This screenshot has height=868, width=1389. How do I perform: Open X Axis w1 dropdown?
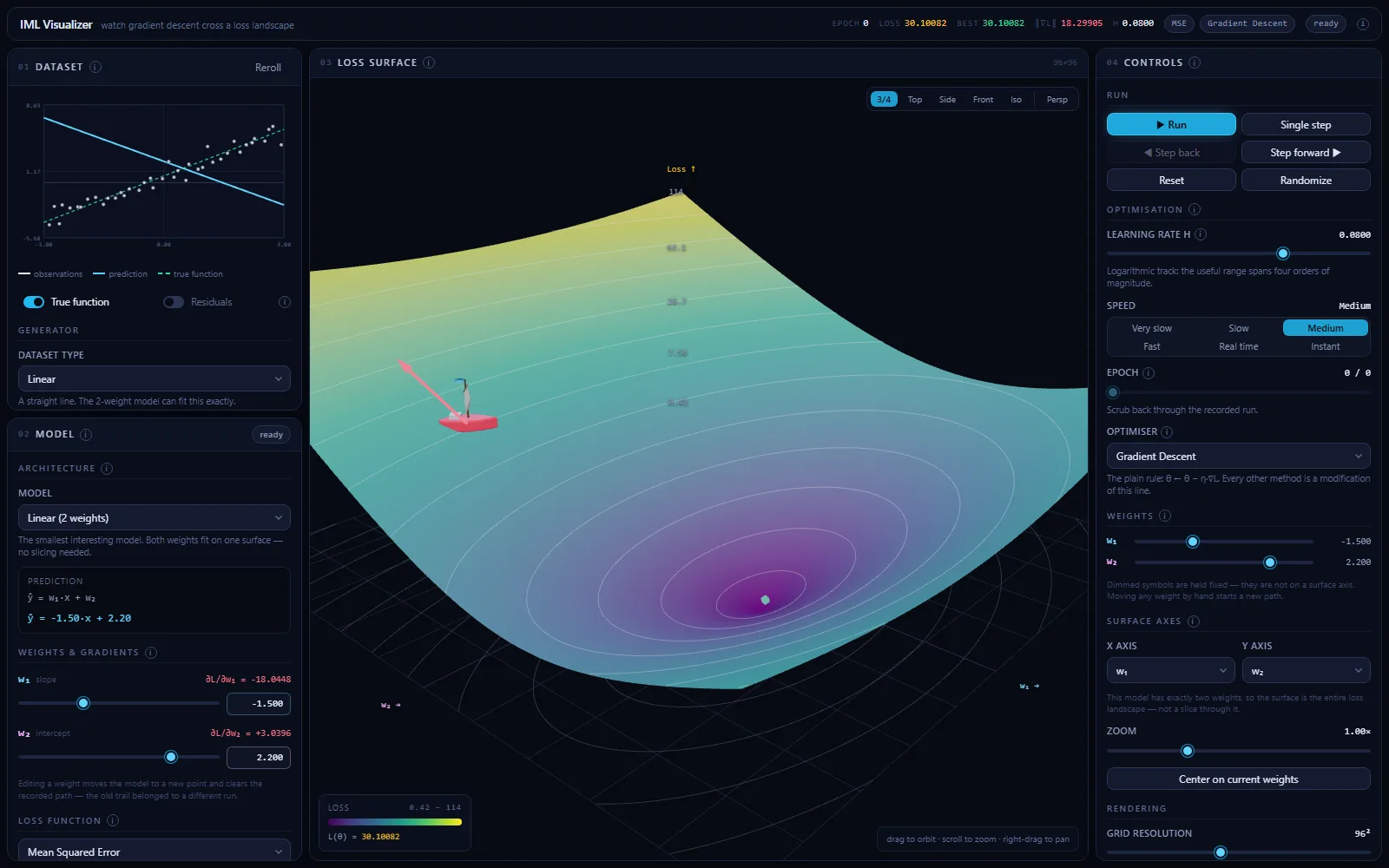[1171, 671]
